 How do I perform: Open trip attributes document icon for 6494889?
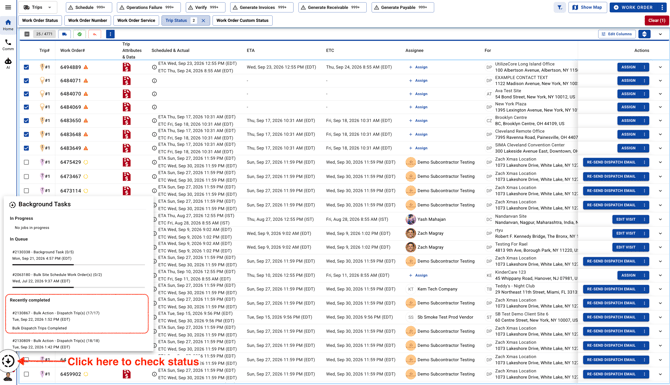126,67
